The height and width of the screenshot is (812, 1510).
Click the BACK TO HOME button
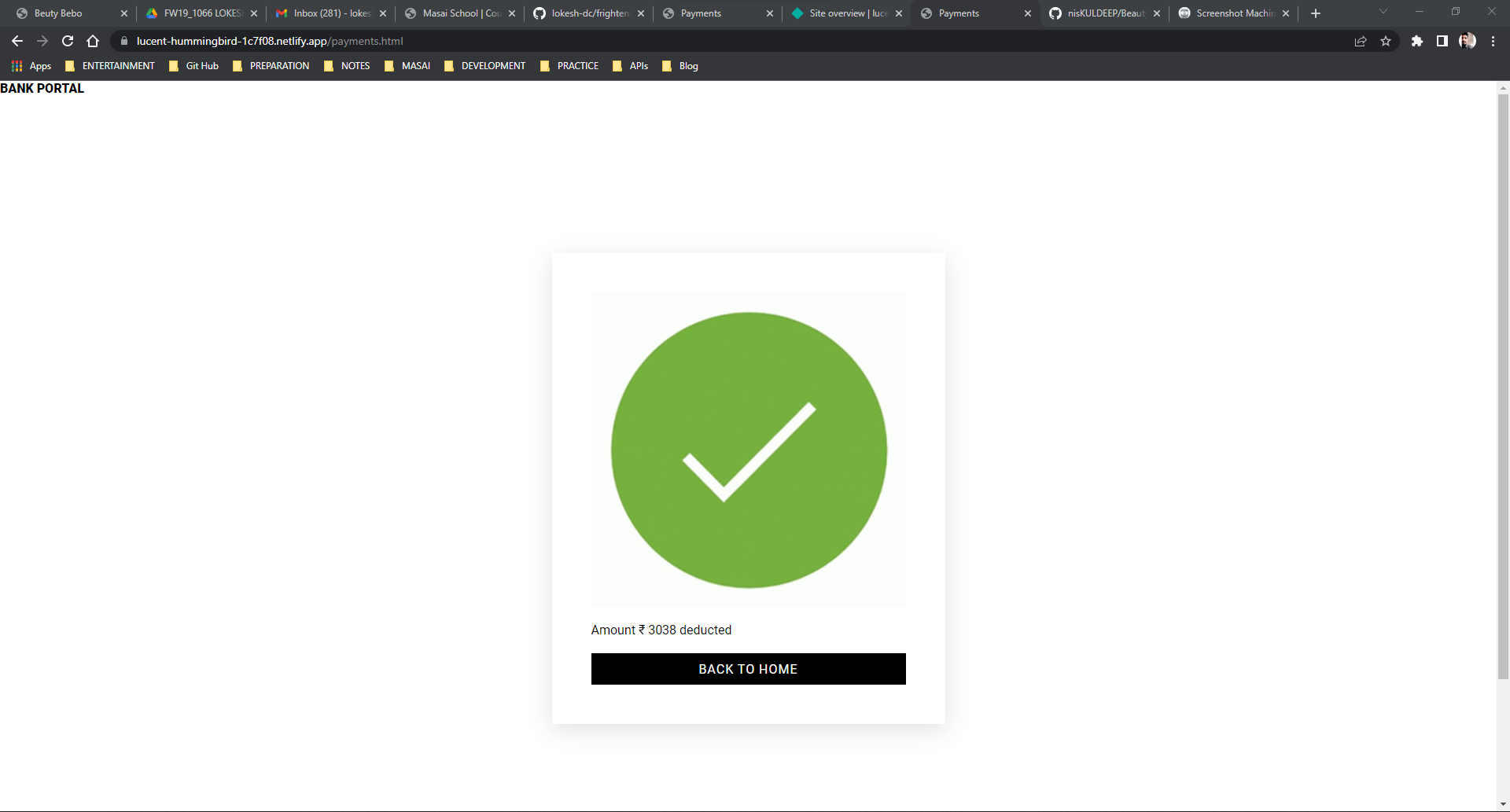click(748, 669)
